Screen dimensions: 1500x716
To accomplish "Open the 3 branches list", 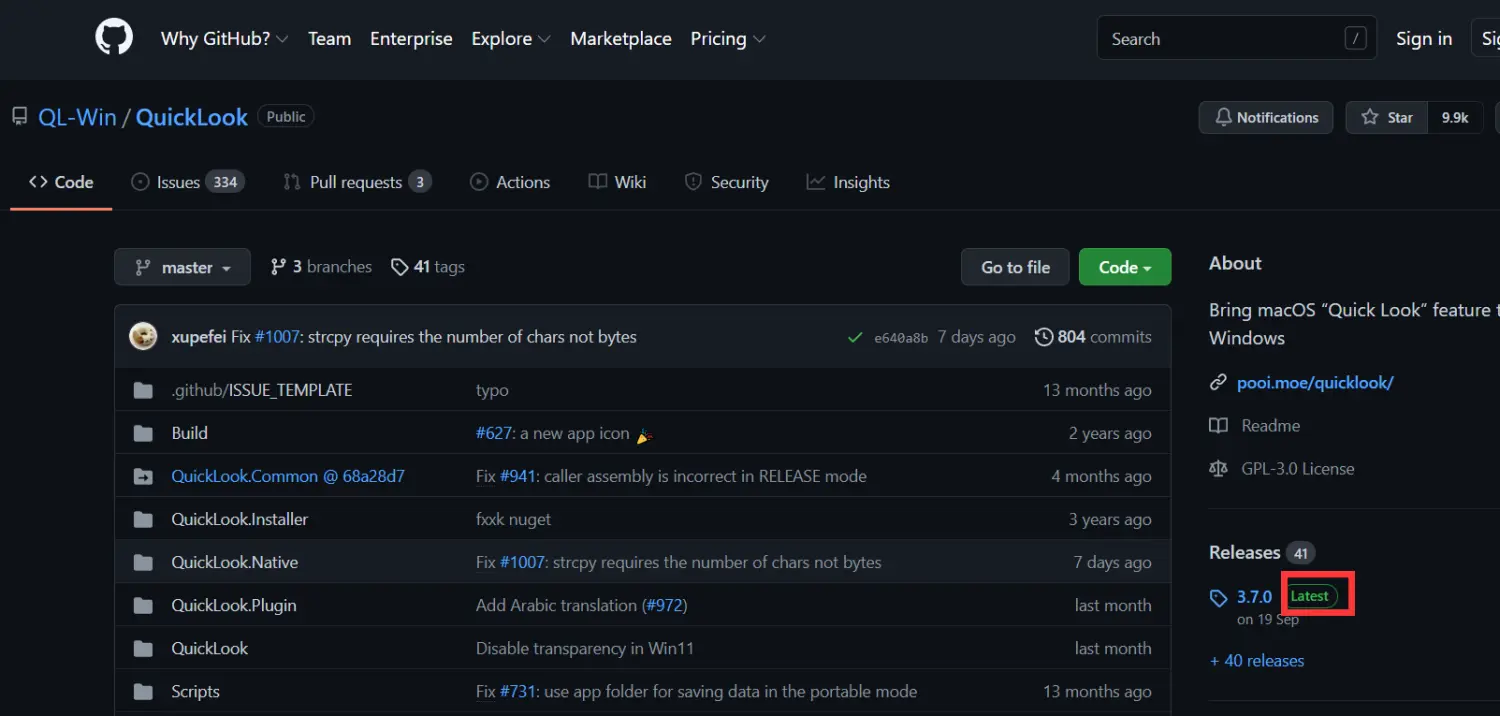I will [x=321, y=267].
